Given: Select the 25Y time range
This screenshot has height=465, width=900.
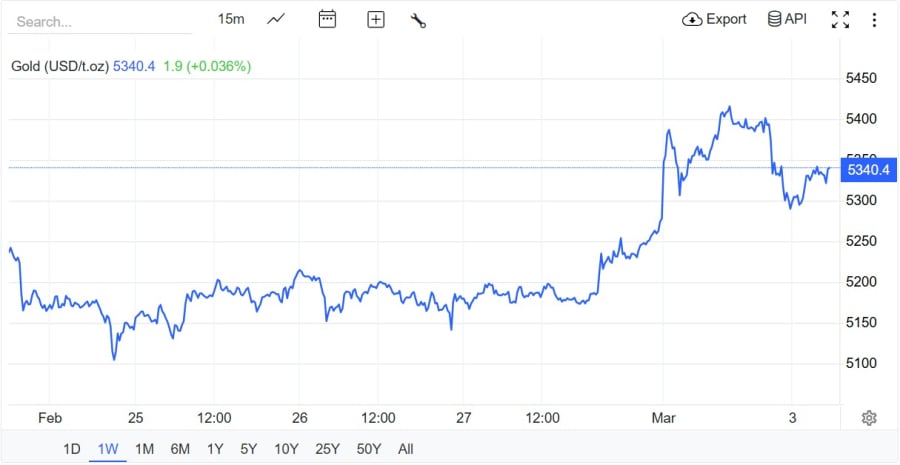Looking at the screenshot, I should click(x=326, y=449).
